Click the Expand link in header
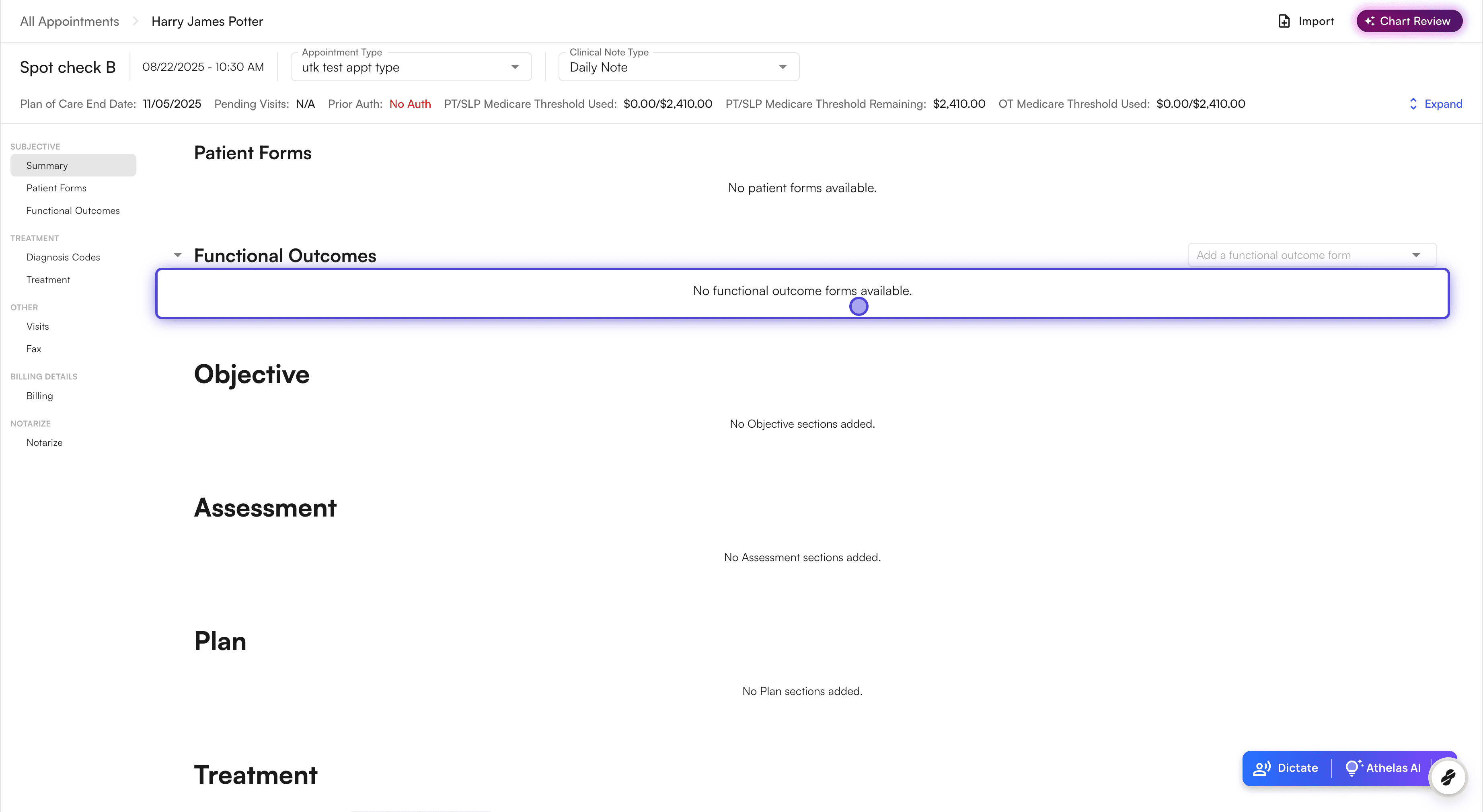 (1443, 104)
